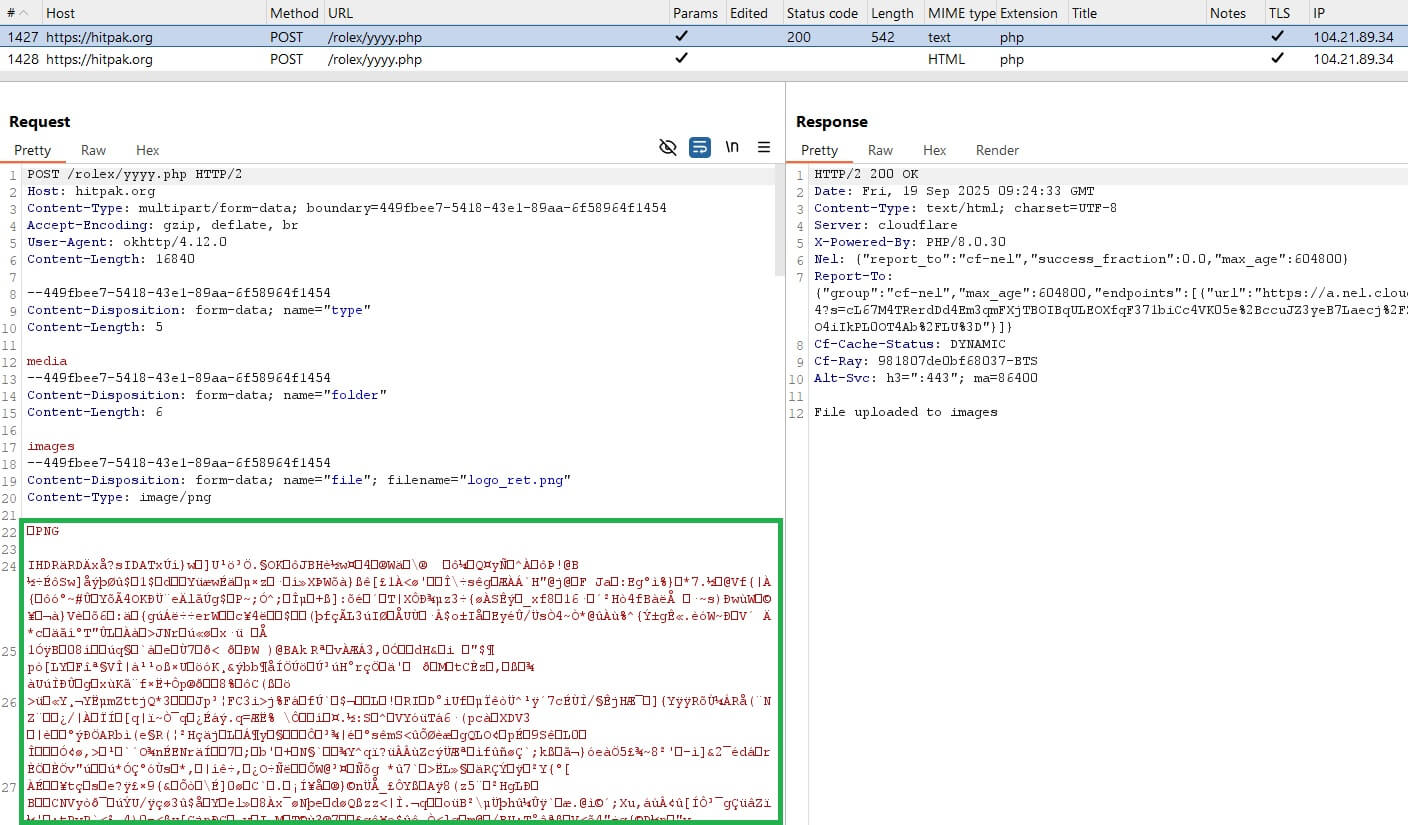Click the TLS checkmark for request 1427
This screenshot has height=825, width=1408.
click(1277, 36)
